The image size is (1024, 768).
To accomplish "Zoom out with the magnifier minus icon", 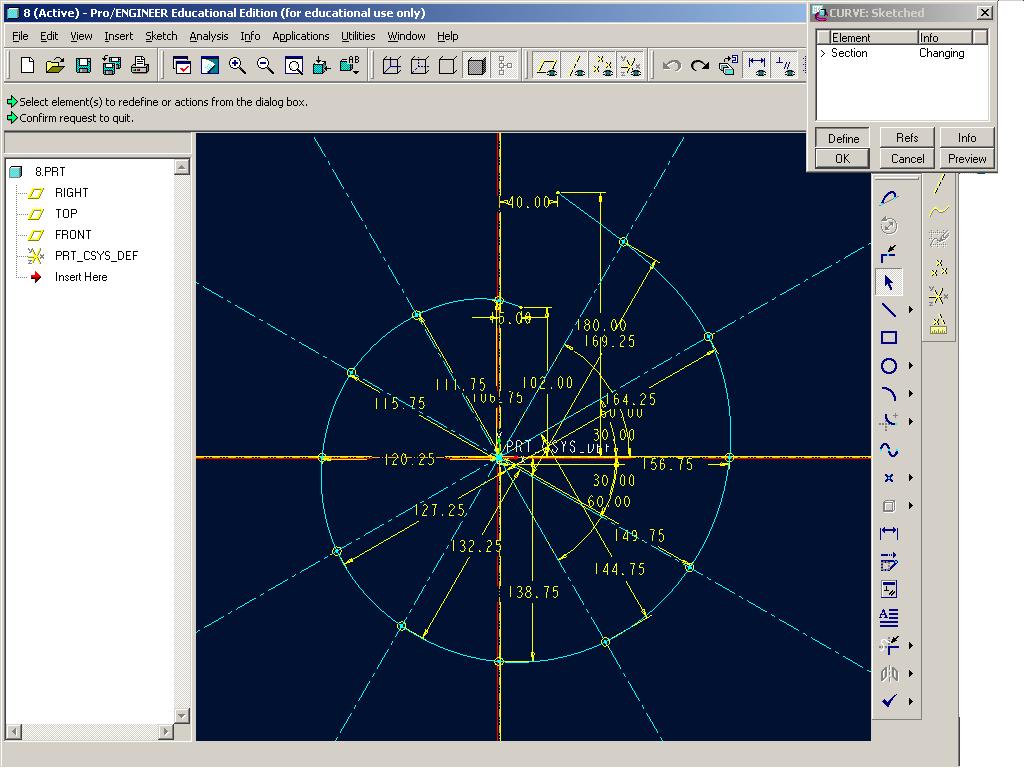I will point(265,65).
